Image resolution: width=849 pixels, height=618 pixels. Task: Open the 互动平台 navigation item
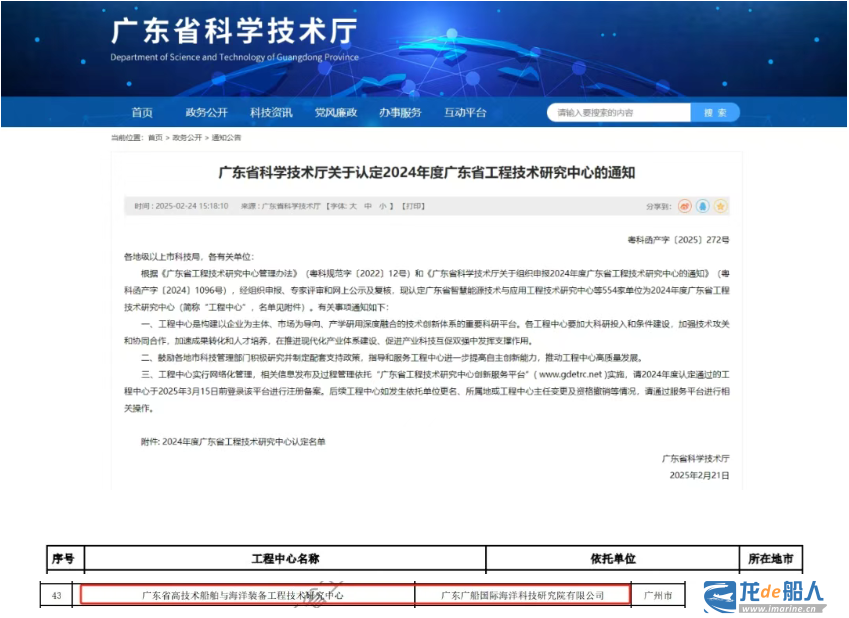point(465,113)
